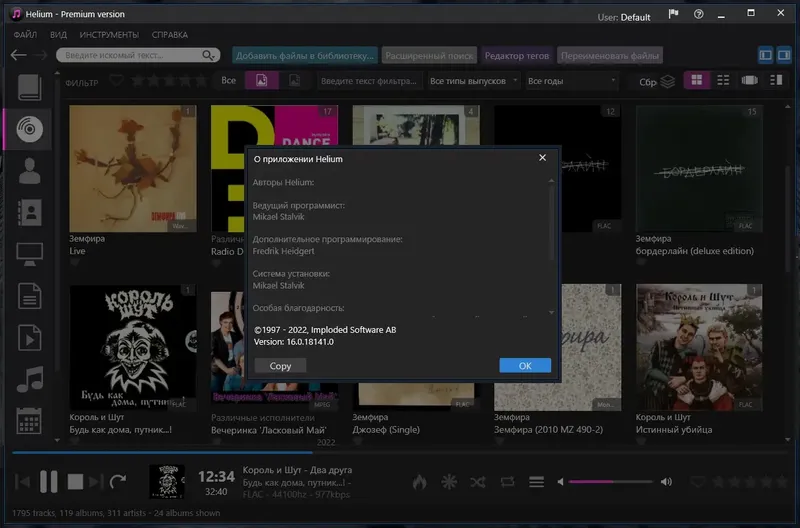Screen dimensions: 800x528
Task: Open the document list icon in sidebar
Action: [29, 296]
